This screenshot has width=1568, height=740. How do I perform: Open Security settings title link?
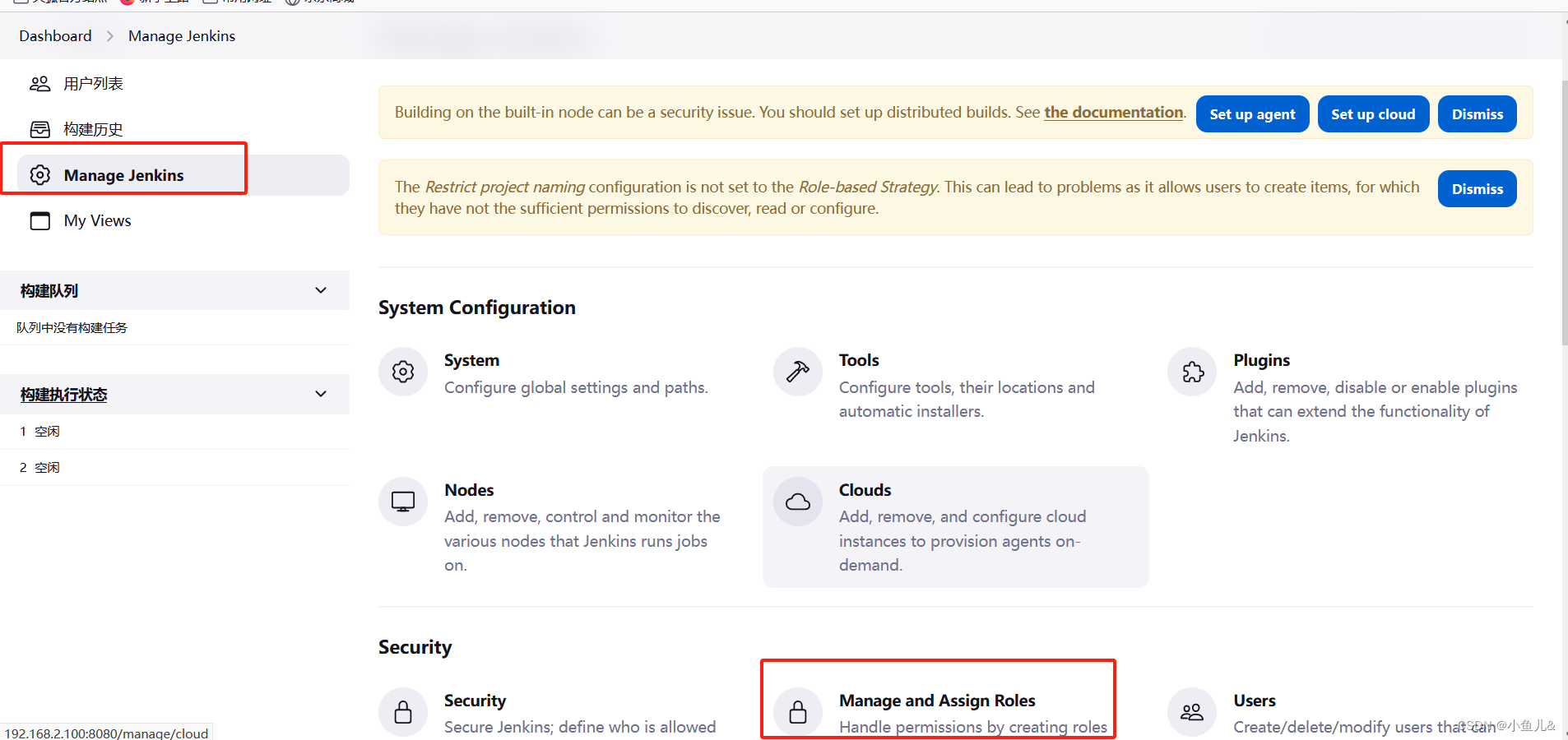(x=475, y=701)
